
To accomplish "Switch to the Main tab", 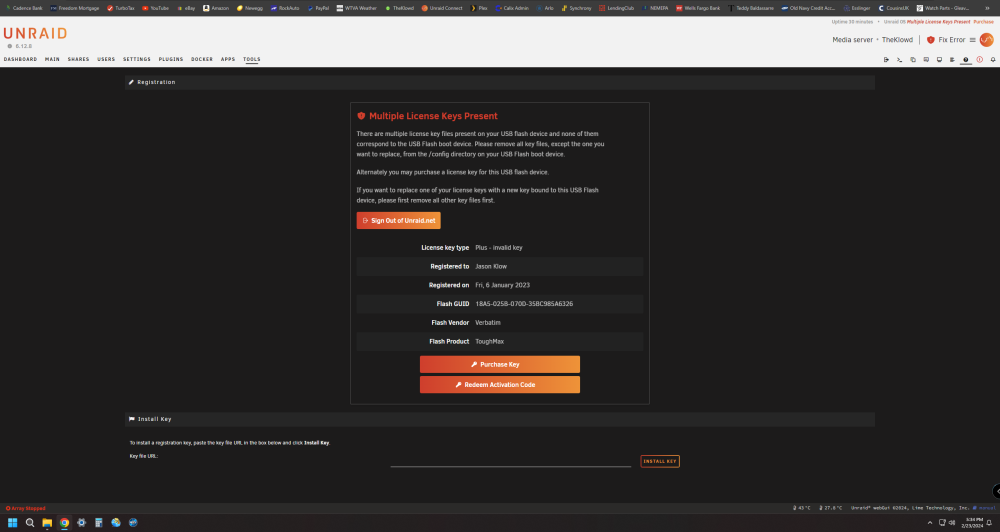I will (x=52, y=59).
